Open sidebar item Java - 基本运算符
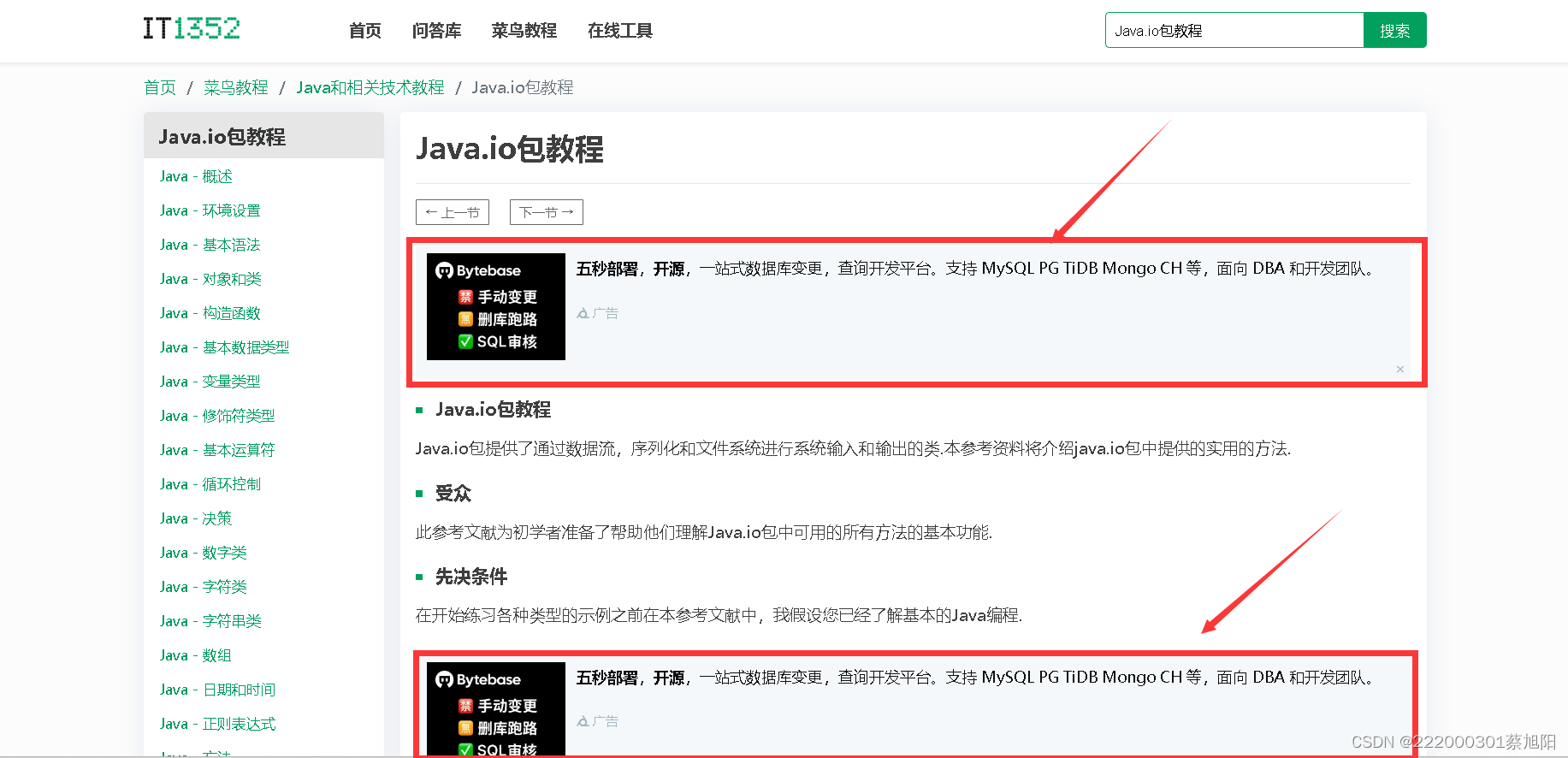The height and width of the screenshot is (758, 1568). 217,450
